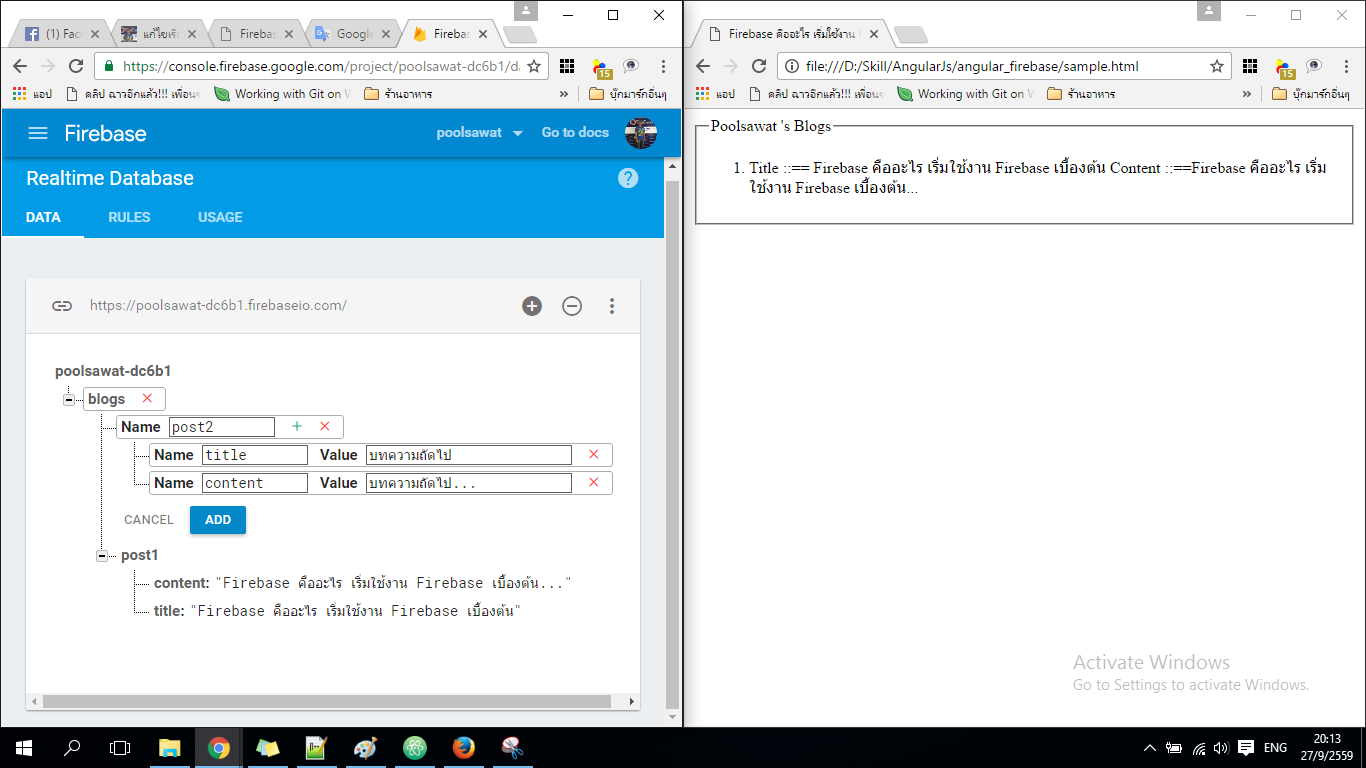Delete the title field row
This screenshot has width=1366, height=768.
click(593, 454)
